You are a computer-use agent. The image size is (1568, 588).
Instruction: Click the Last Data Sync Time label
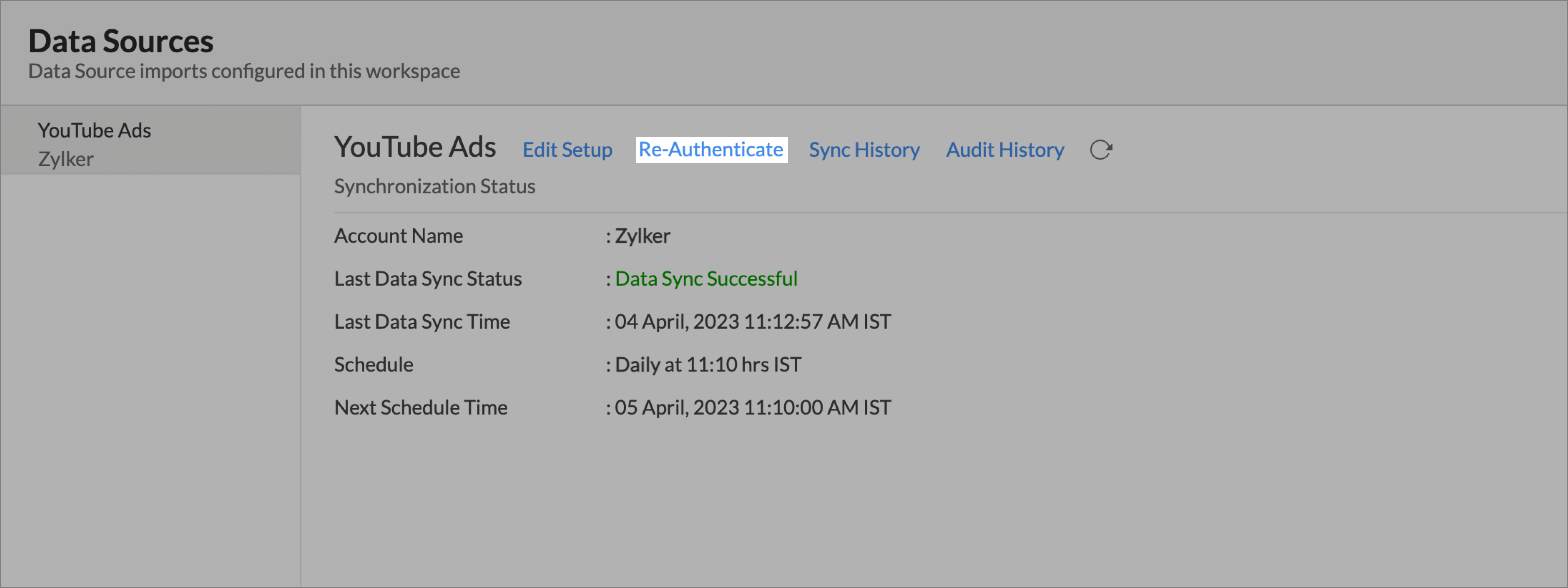click(x=421, y=321)
